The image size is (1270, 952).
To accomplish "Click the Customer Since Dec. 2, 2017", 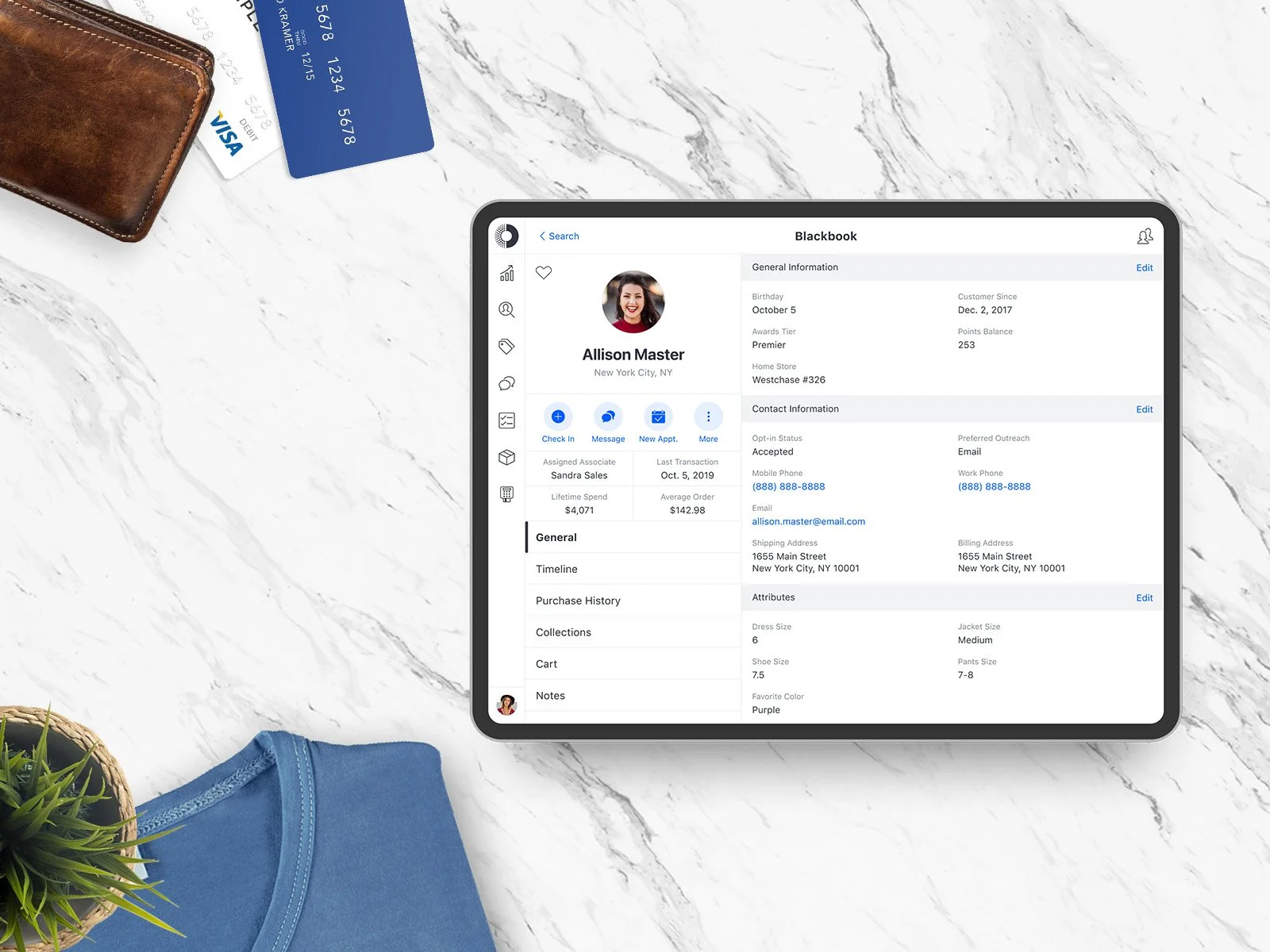I will [985, 310].
